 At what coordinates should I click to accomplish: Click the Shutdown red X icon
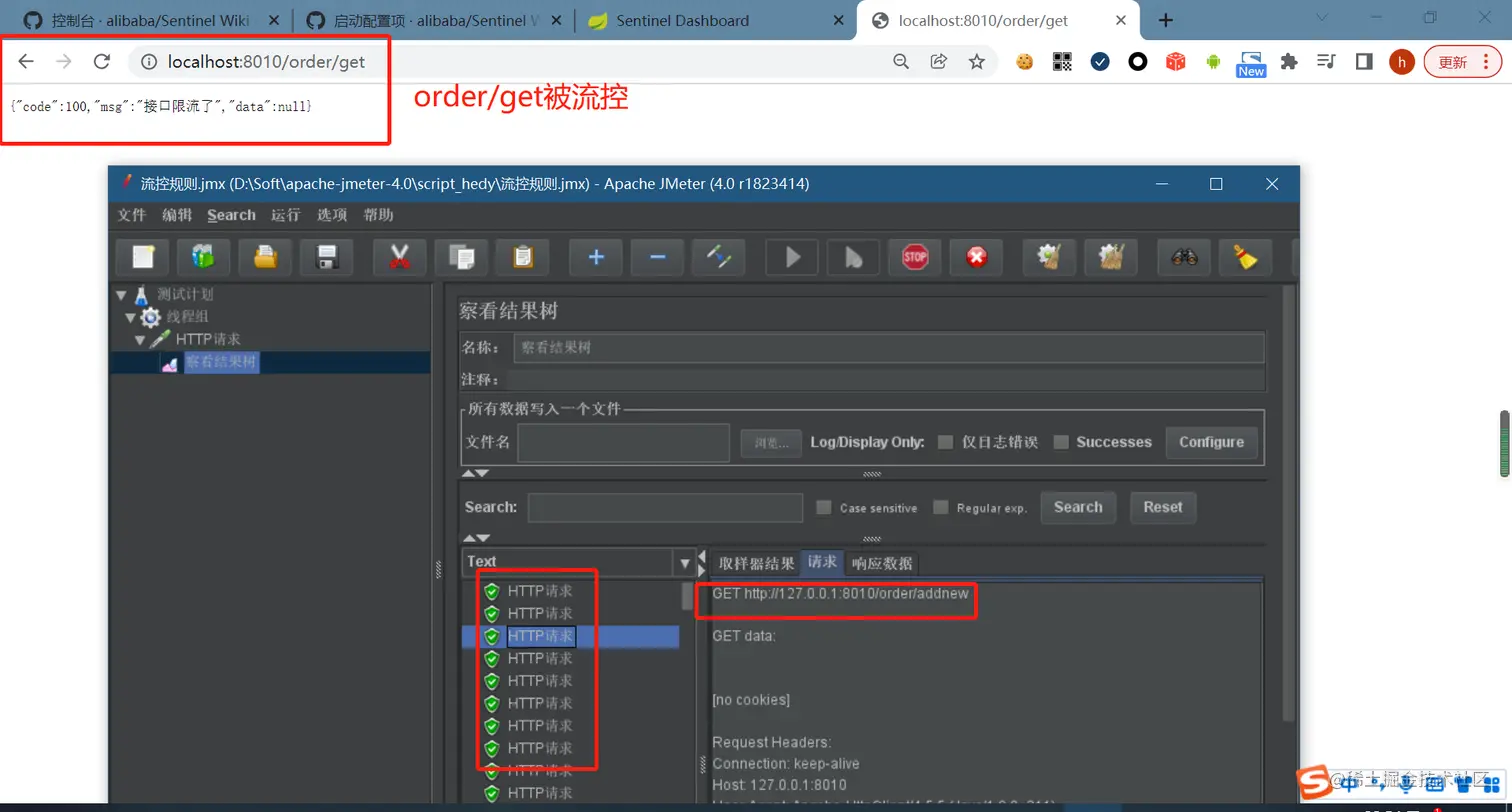click(976, 257)
